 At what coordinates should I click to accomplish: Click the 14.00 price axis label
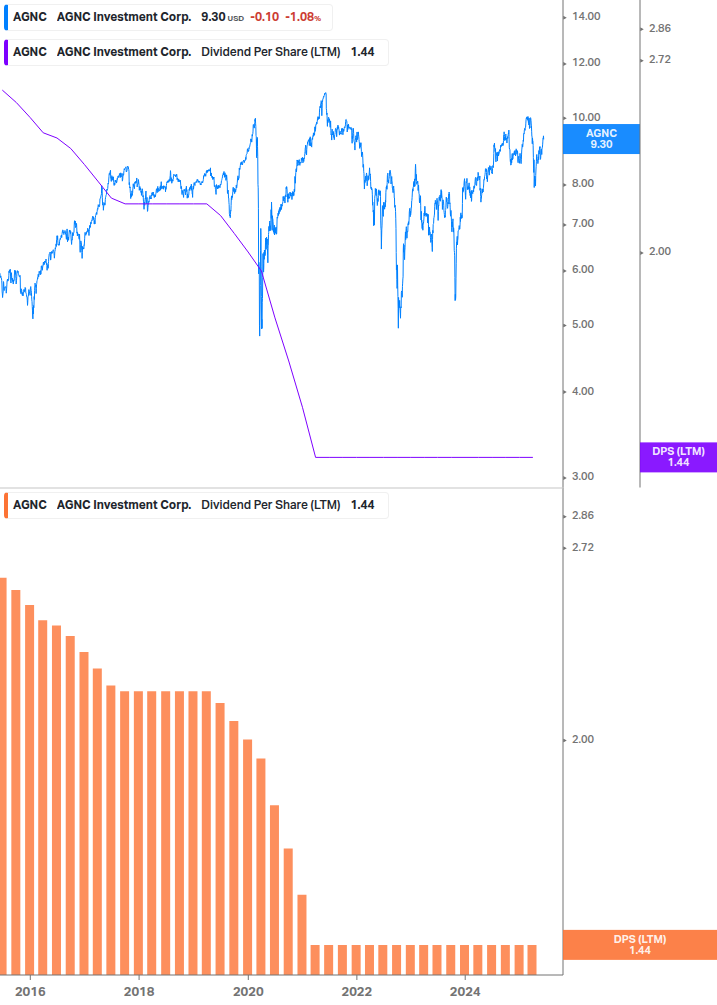coord(586,17)
